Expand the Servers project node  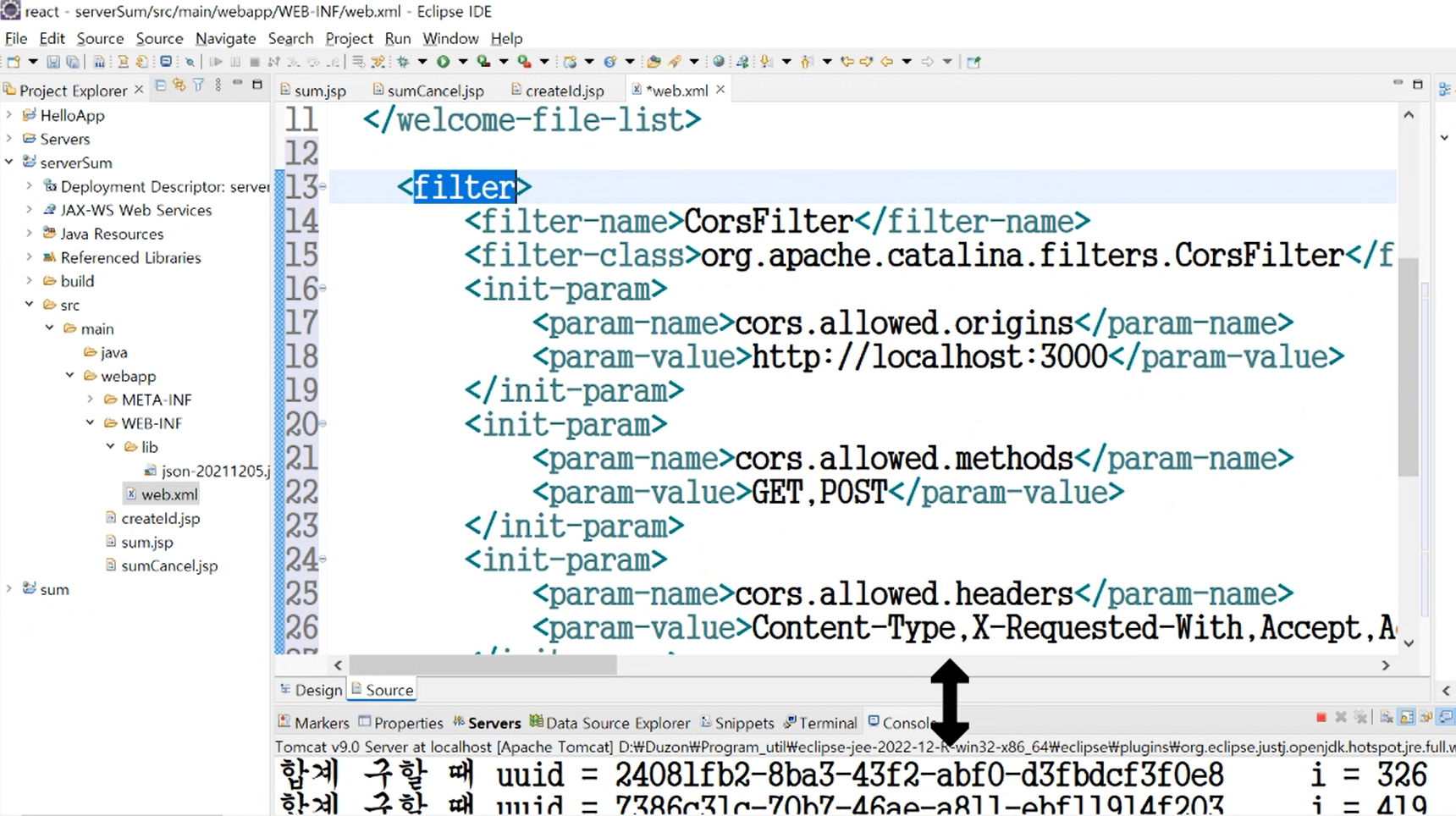click(9, 138)
